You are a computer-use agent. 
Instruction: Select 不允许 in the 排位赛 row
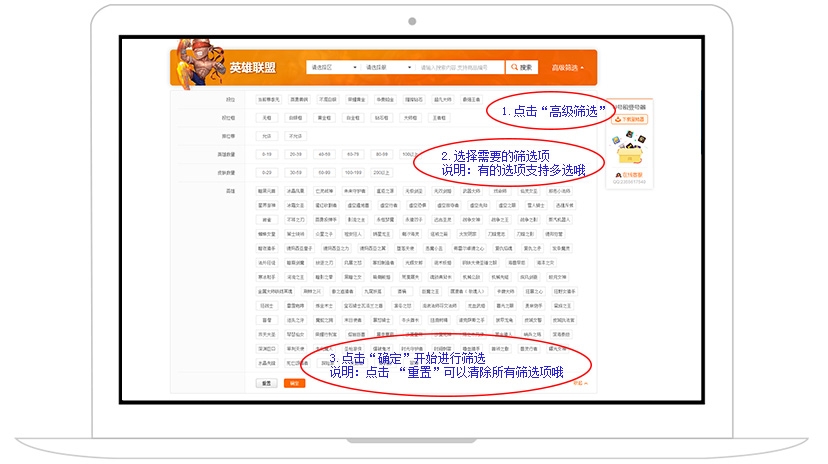click(295, 136)
